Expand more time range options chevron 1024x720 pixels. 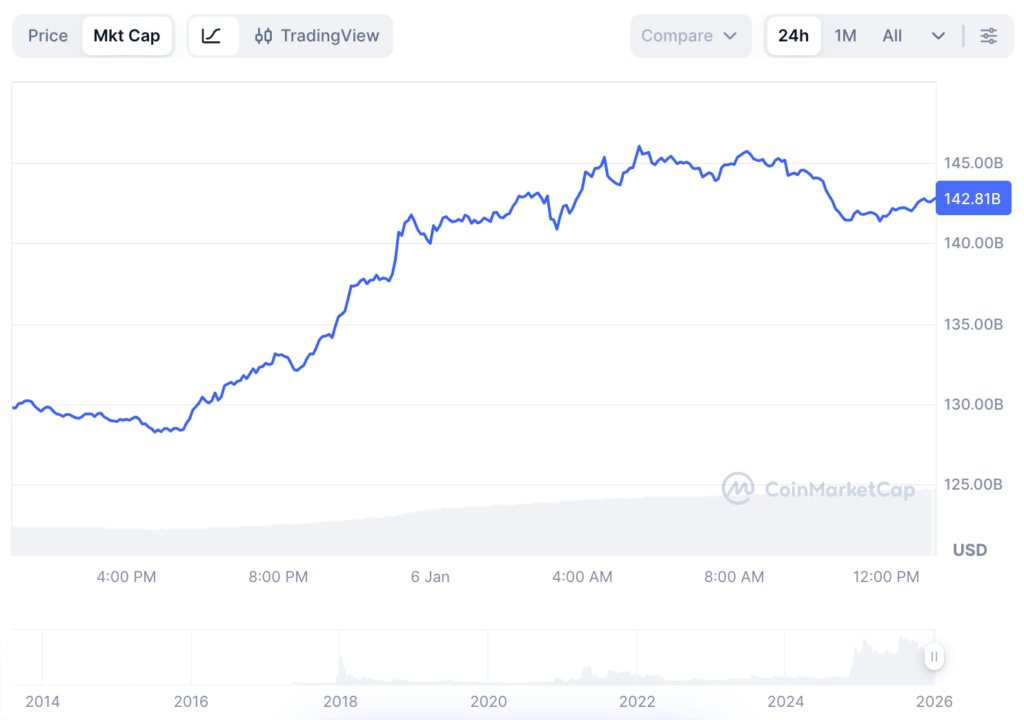coord(938,36)
